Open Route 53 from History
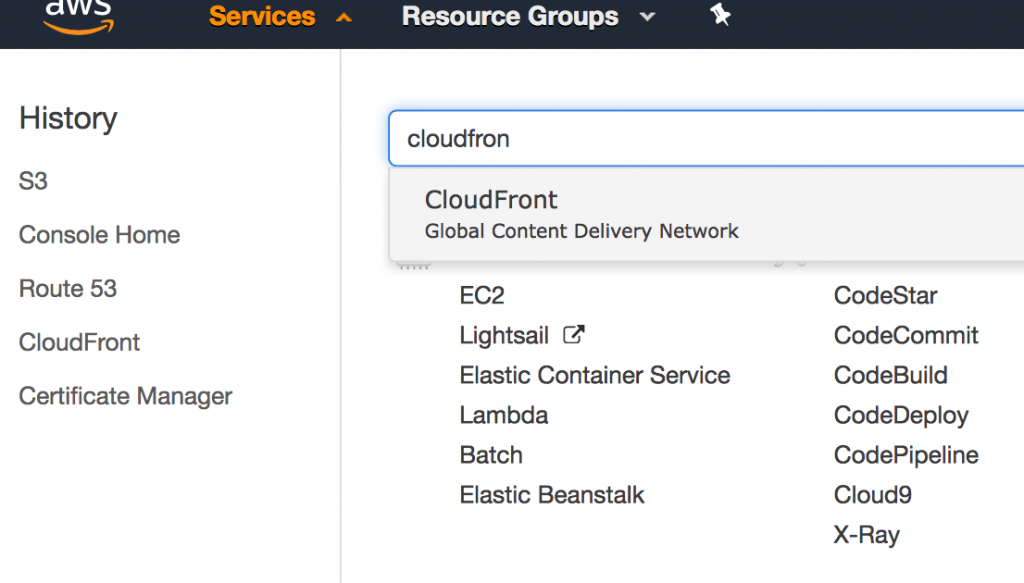The width and height of the screenshot is (1024, 583). point(68,288)
